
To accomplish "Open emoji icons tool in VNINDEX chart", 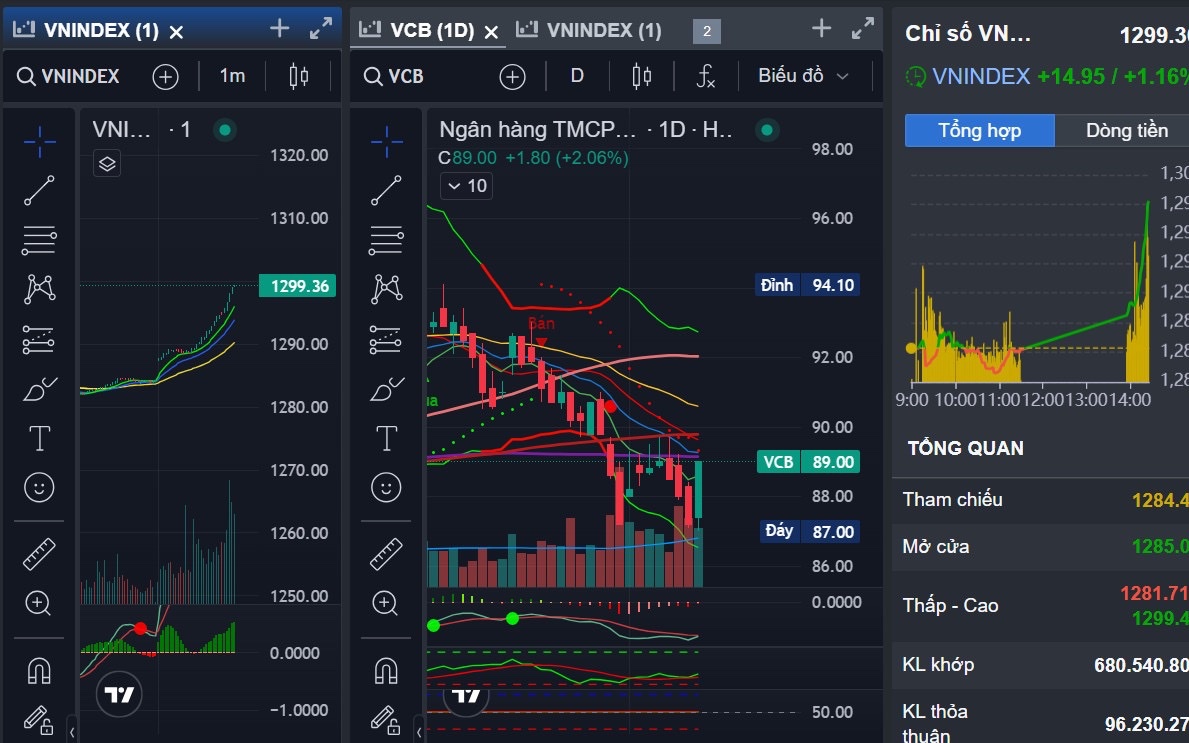I will (x=39, y=487).
